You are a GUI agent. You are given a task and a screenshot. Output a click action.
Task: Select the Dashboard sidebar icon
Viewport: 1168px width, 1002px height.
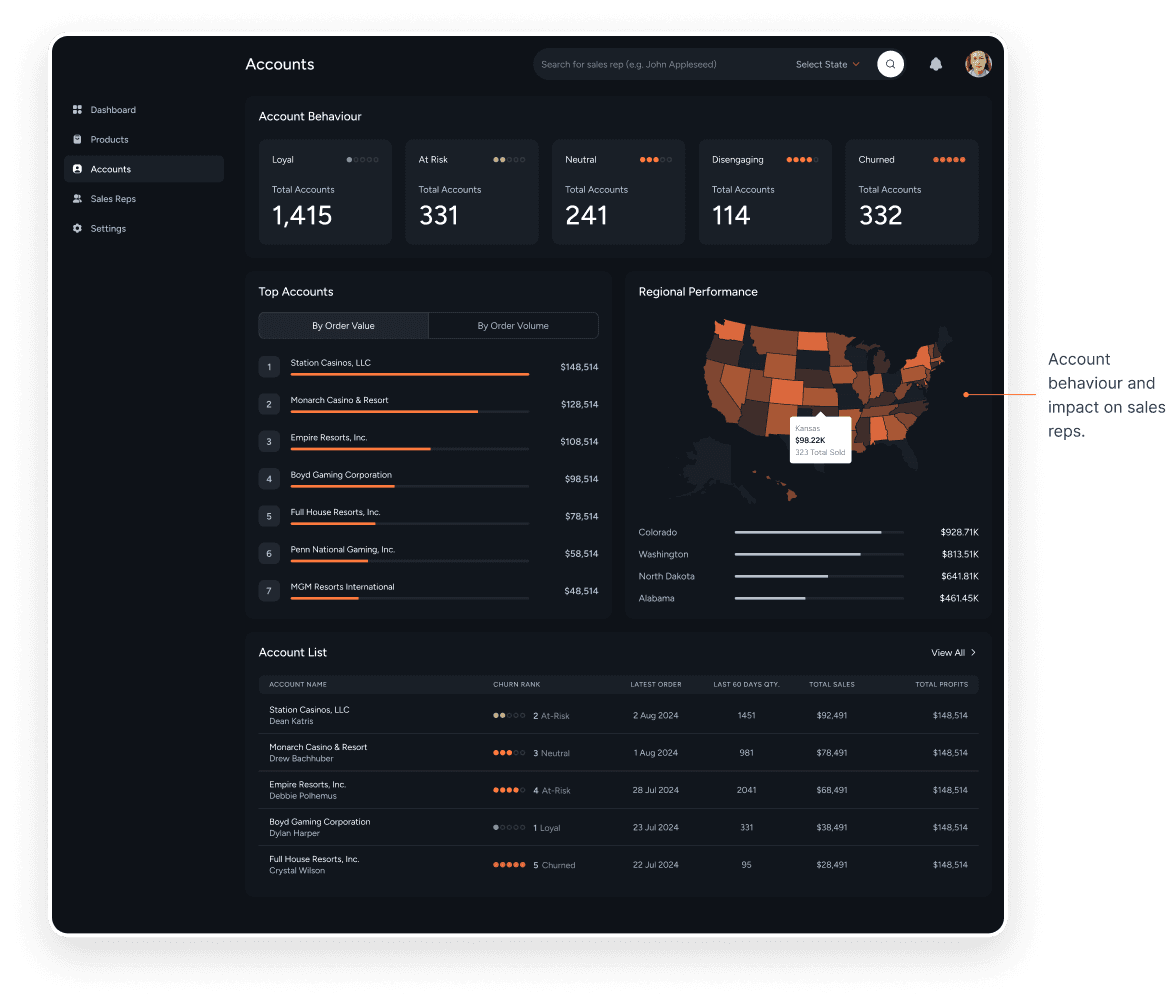pos(78,109)
